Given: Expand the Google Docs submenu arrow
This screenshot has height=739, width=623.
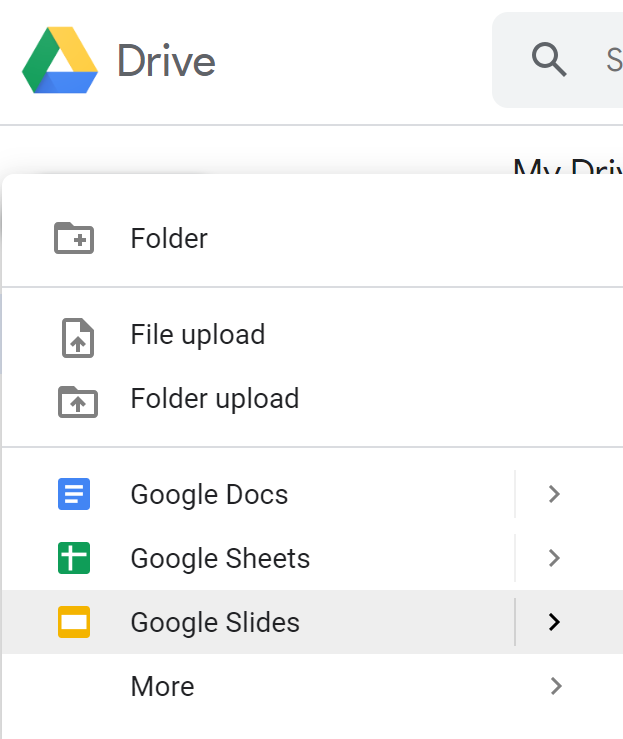Looking at the screenshot, I should (x=555, y=494).
